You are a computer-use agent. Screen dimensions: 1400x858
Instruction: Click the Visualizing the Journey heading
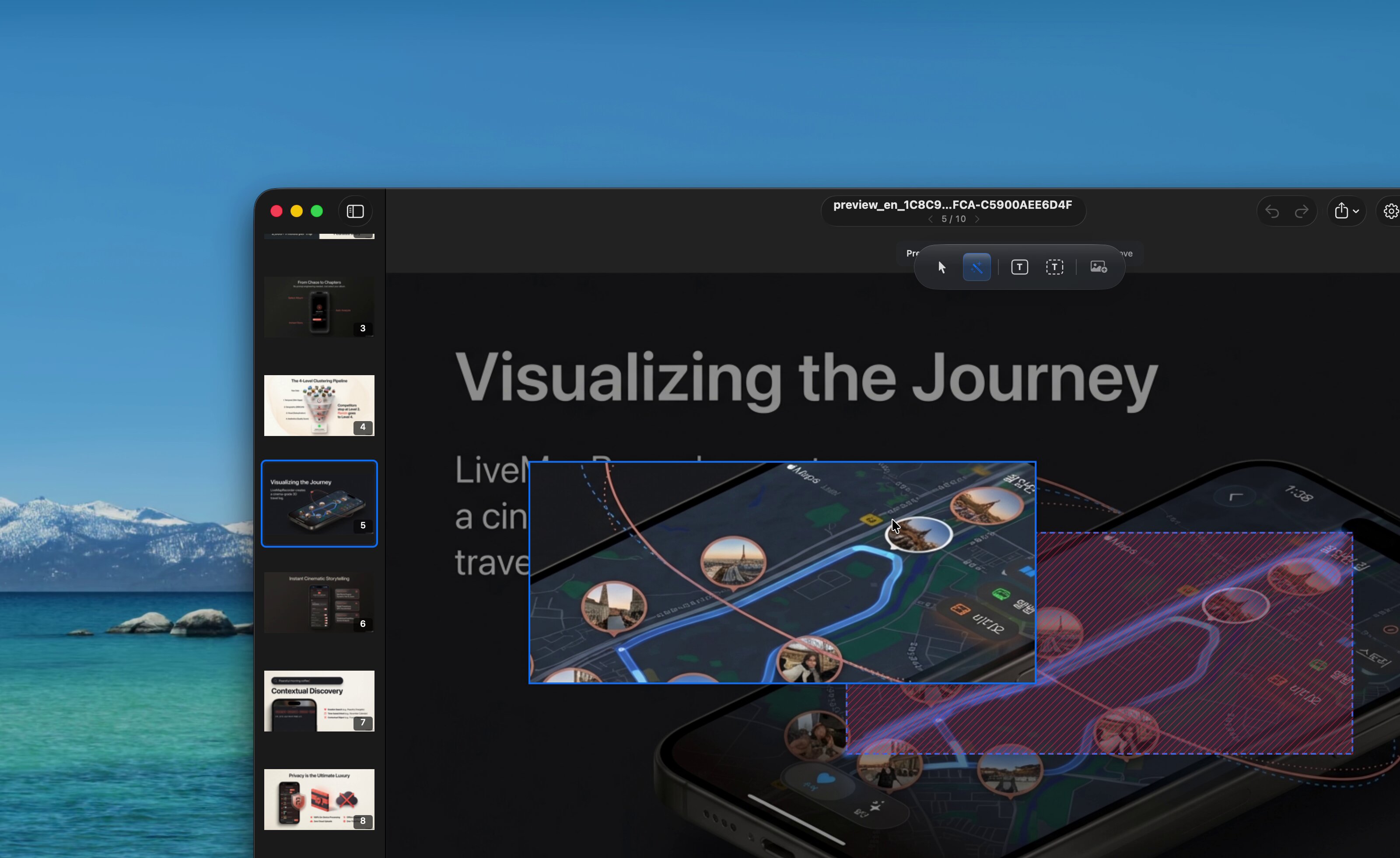coord(806,378)
